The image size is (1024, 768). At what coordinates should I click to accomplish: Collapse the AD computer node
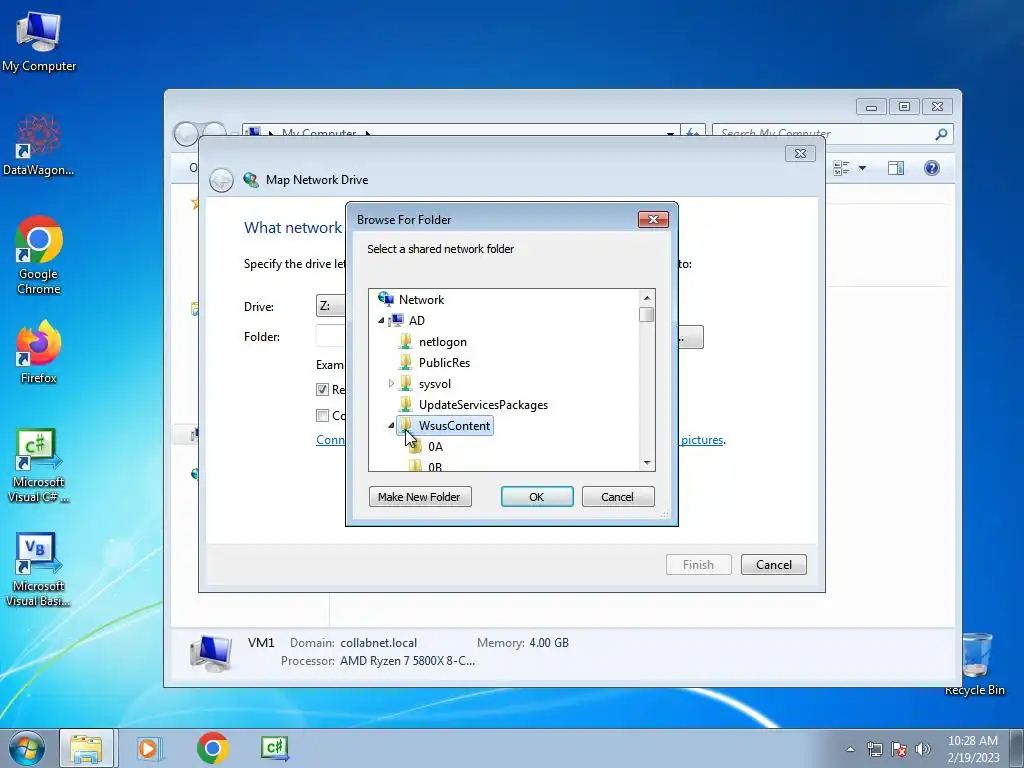(x=381, y=321)
